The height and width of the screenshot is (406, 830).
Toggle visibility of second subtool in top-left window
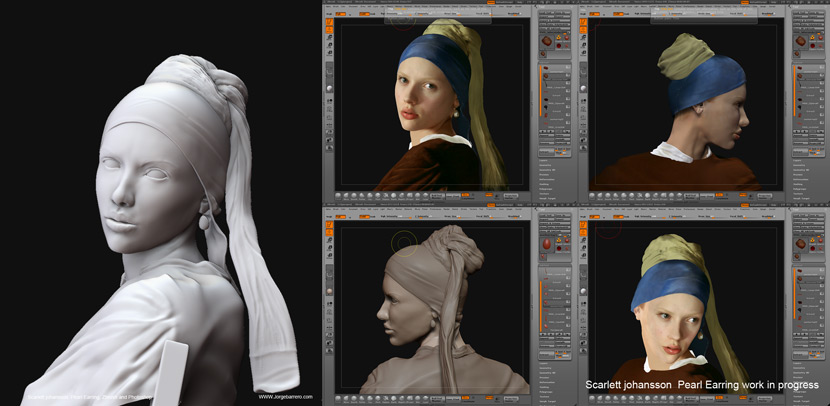click(568, 75)
